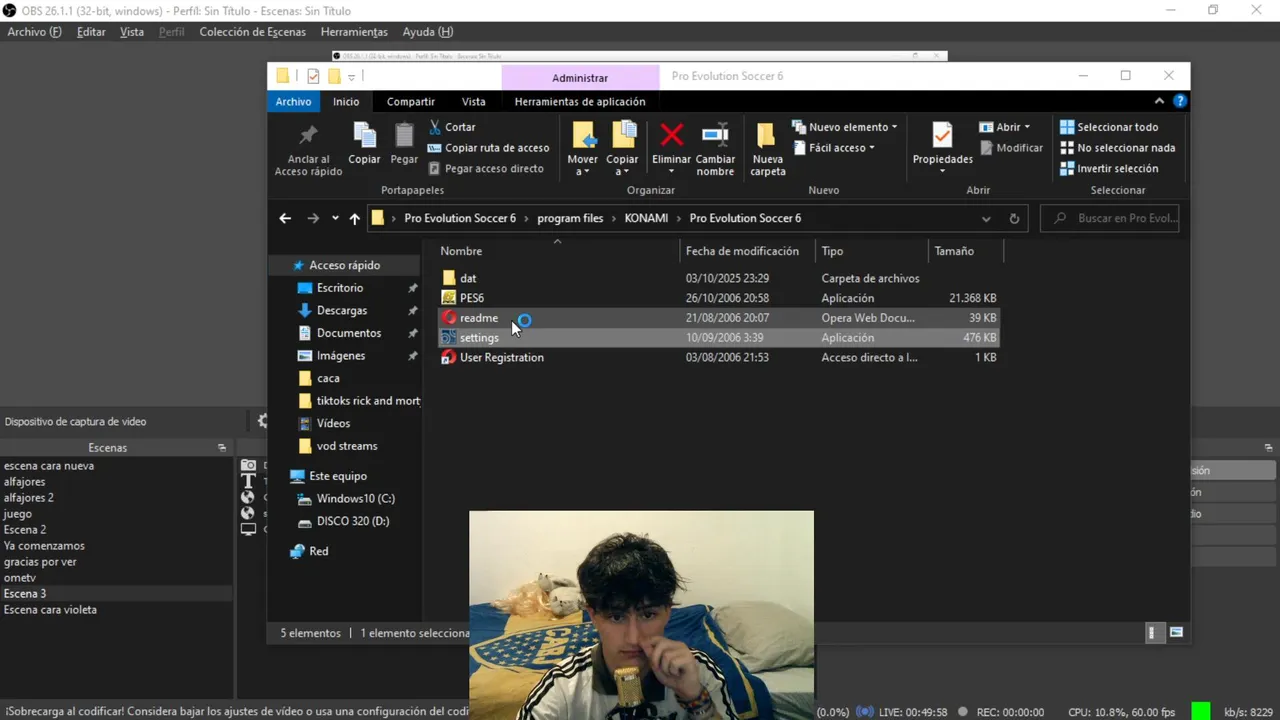Click No seleccionar nada
The width and height of the screenshot is (1280, 720).
pyautogui.click(x=1117, y=148)
